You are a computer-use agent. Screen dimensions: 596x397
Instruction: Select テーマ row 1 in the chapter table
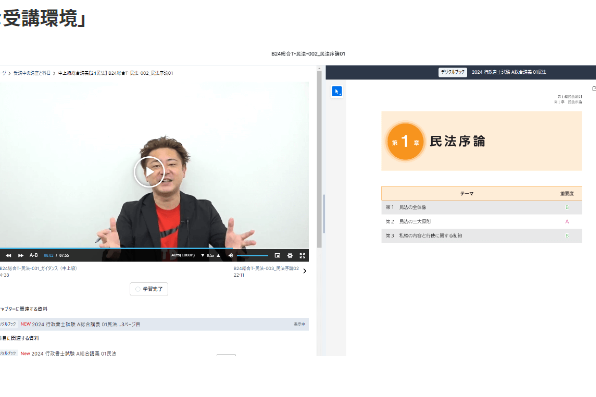click(481, 207)
